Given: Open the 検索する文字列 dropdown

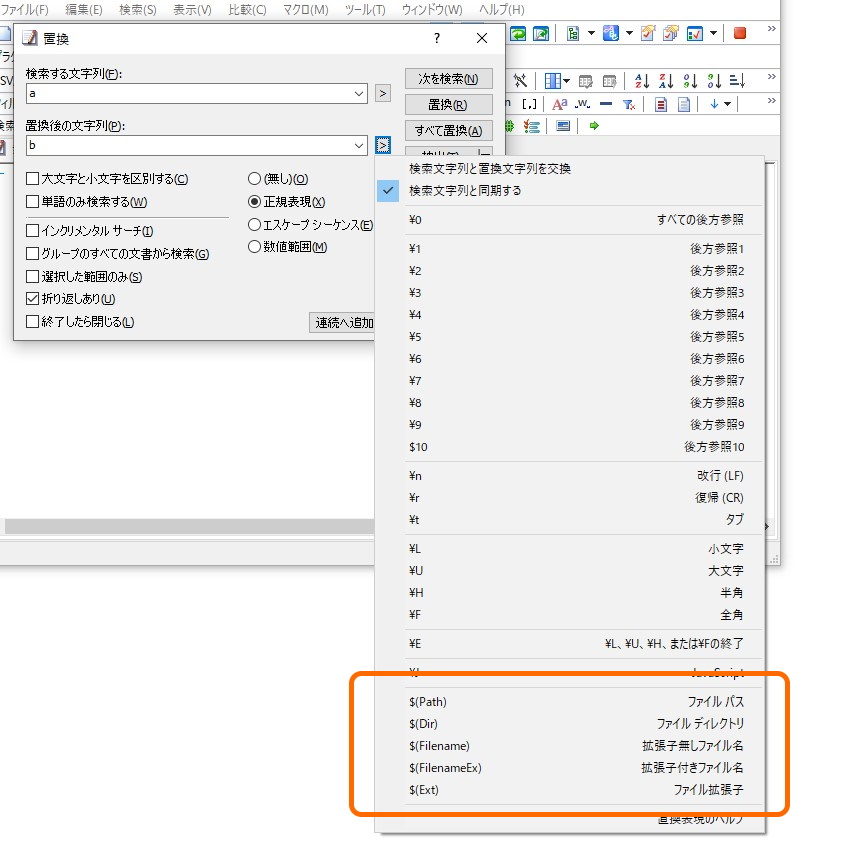Looking at the screenshot, I should (360, 92).
